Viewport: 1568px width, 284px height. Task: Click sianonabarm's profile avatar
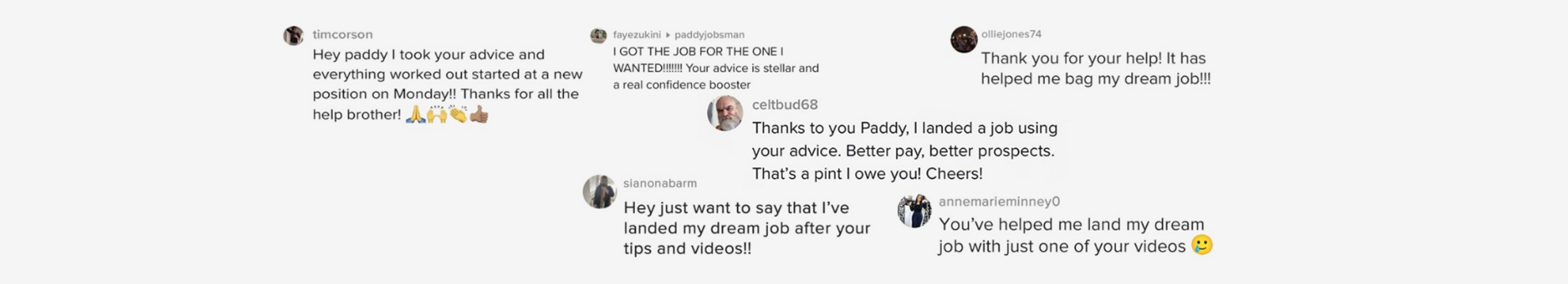click(600, 192)
